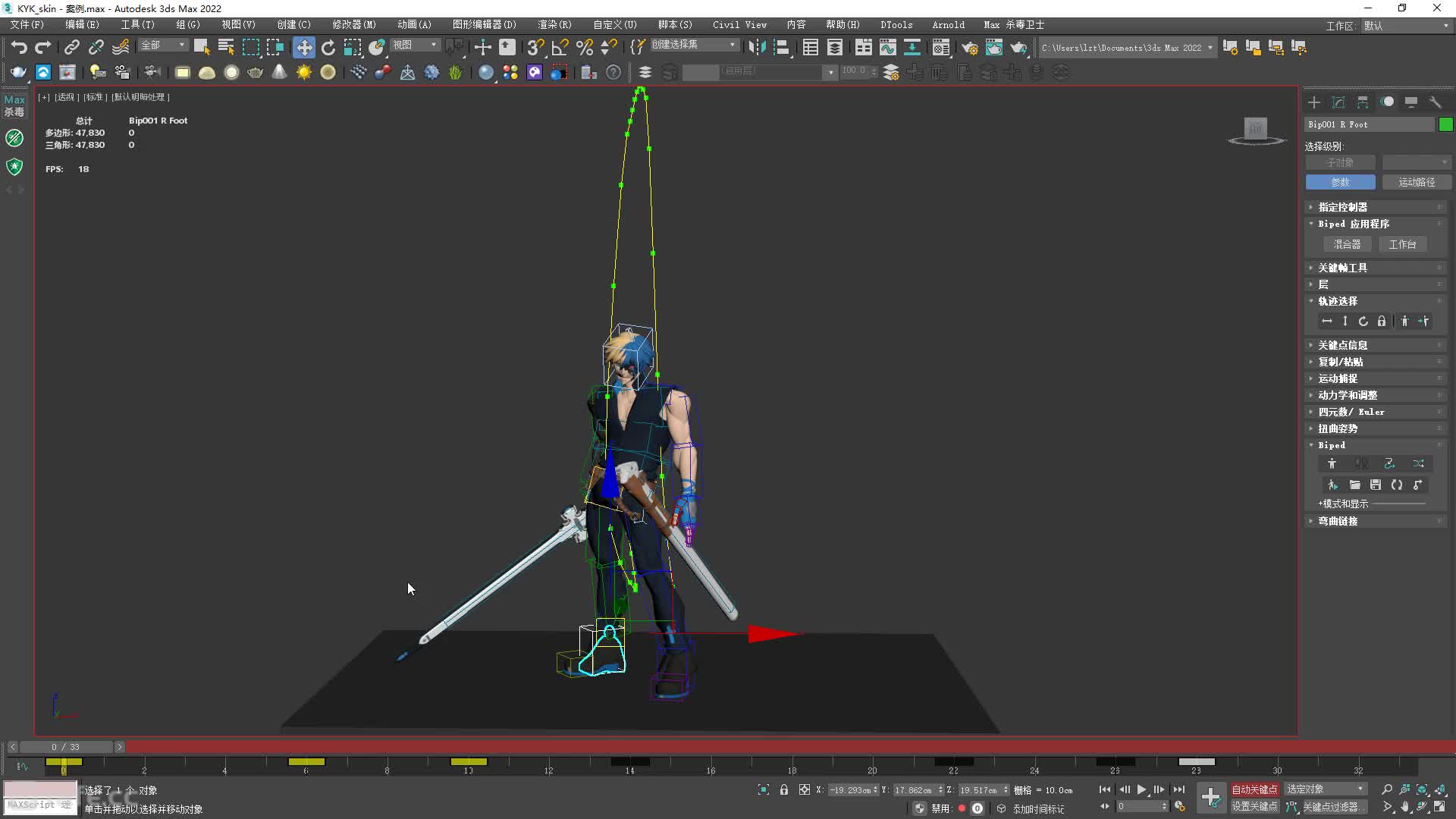Click the Biped Load File folder icon

1354,485
